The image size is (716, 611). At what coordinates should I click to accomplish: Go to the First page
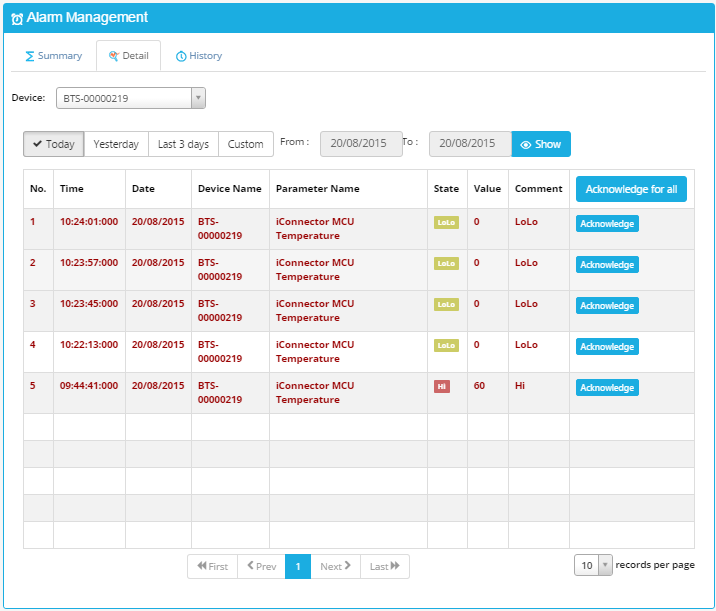pyautogui.click(x=212, y=567)
